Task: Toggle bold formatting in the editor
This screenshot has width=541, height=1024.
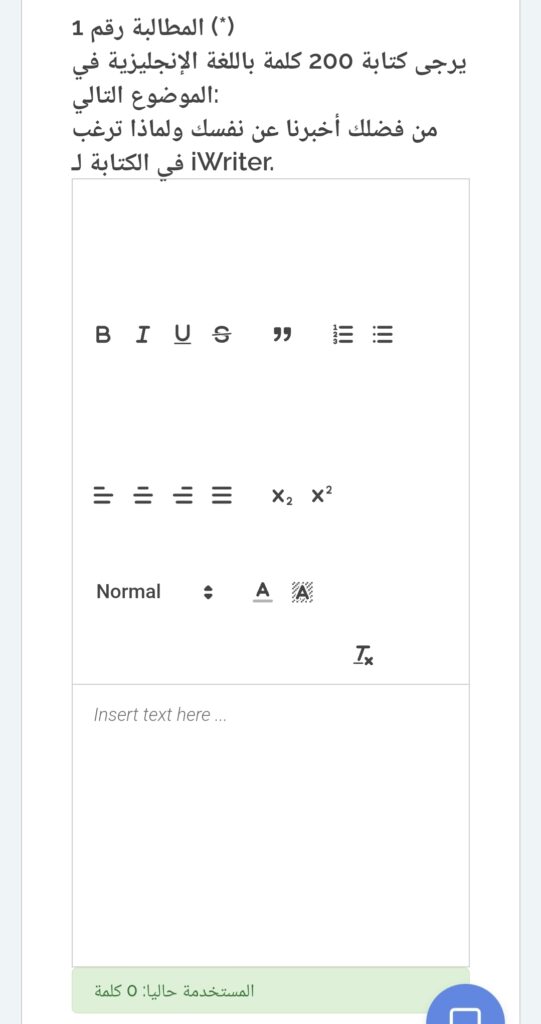Action: click(103, 336)
